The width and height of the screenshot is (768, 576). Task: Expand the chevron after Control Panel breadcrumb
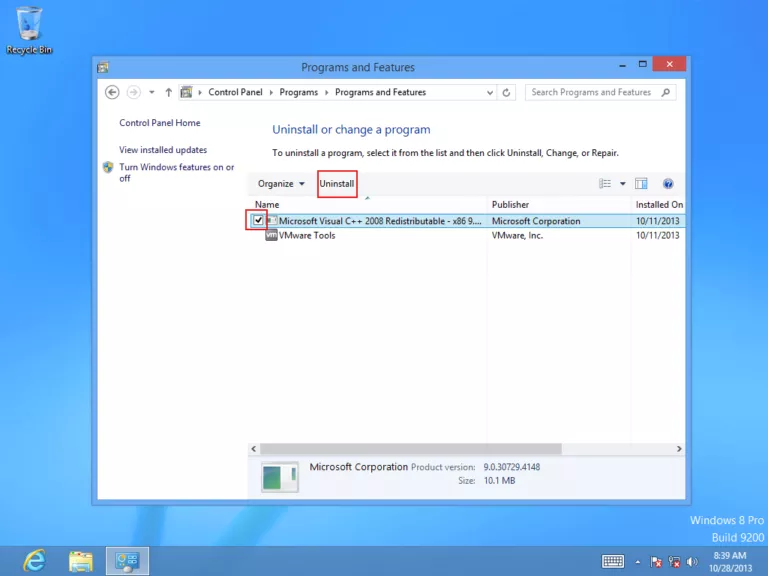(271, 92)
